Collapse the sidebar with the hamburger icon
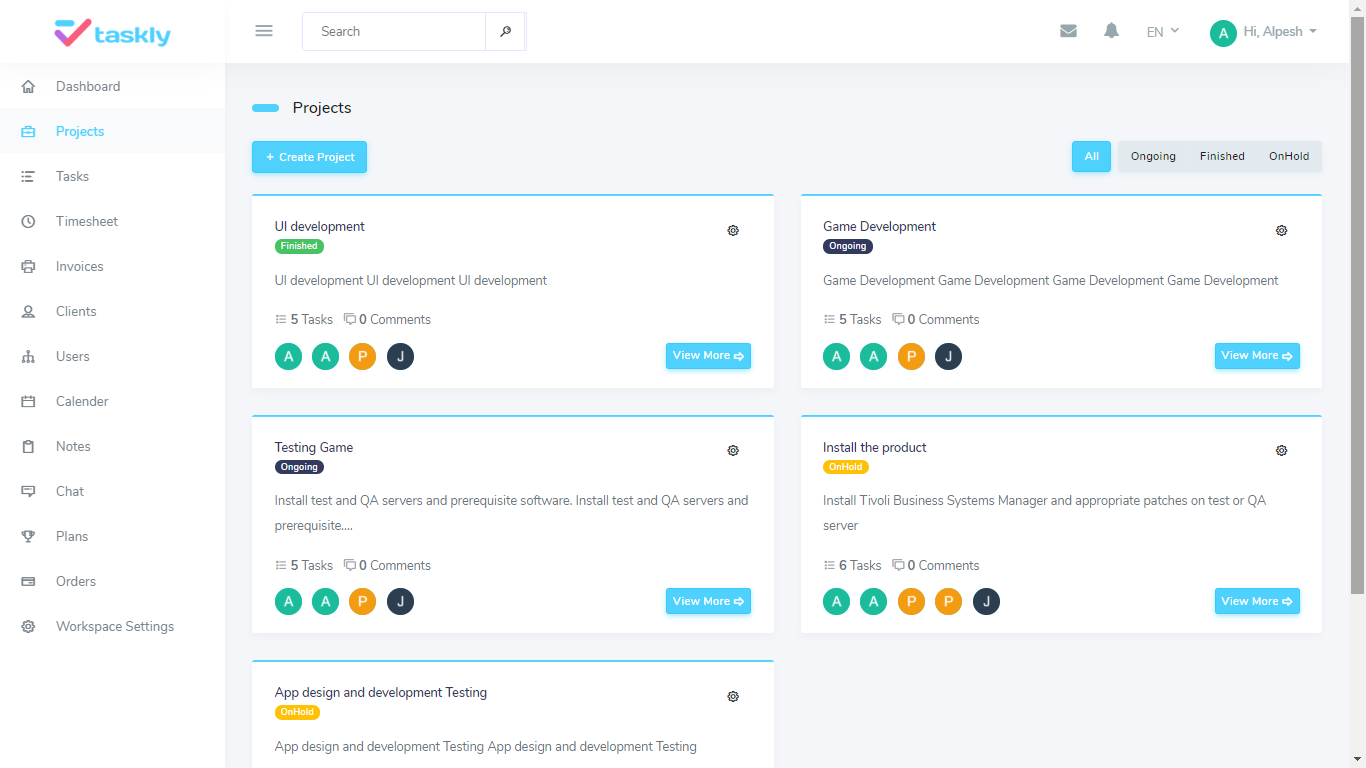The width and height of the screenshot is (1366, 768). 263,30
